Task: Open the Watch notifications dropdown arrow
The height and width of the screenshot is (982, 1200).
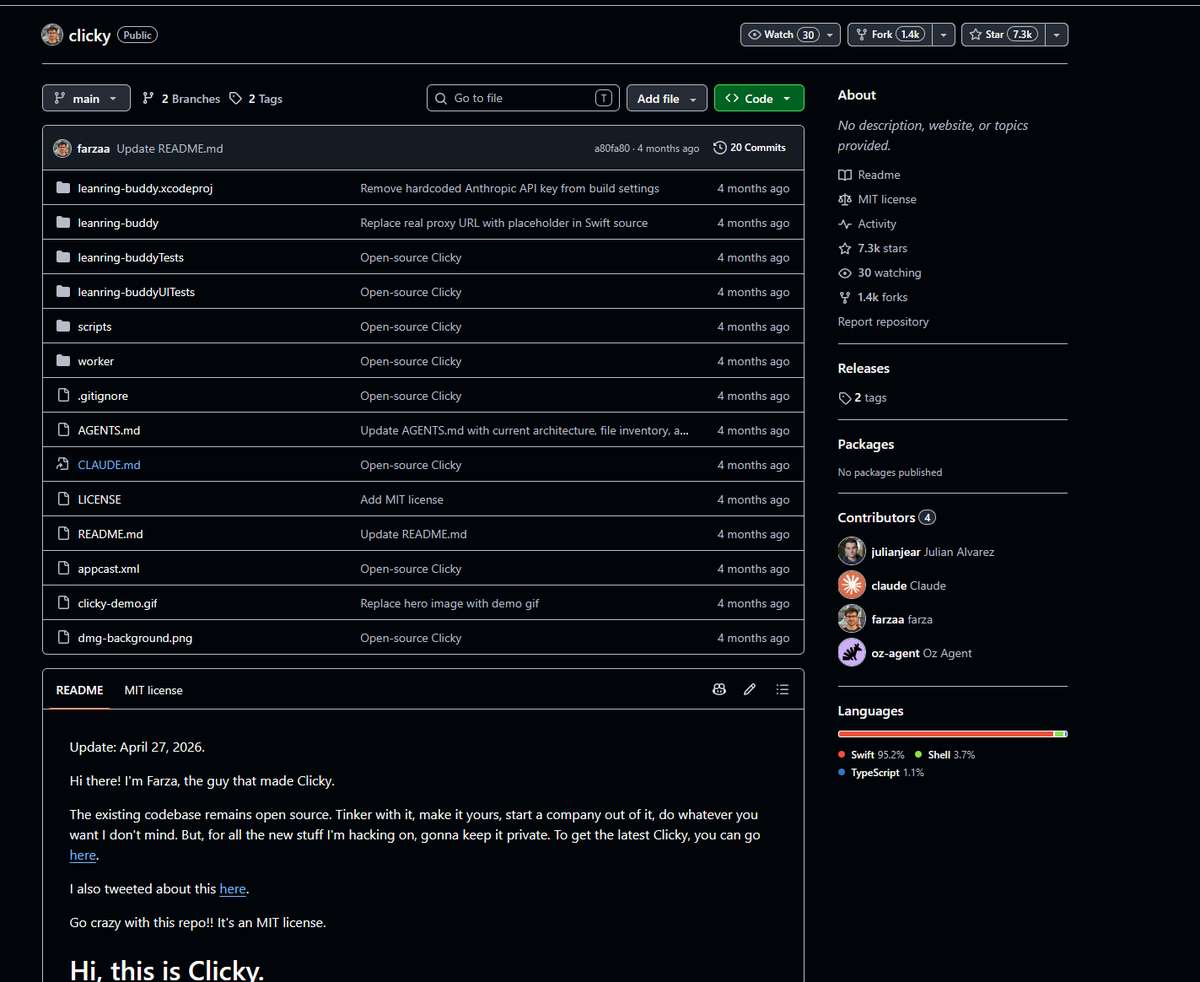Action: (830, 35)
